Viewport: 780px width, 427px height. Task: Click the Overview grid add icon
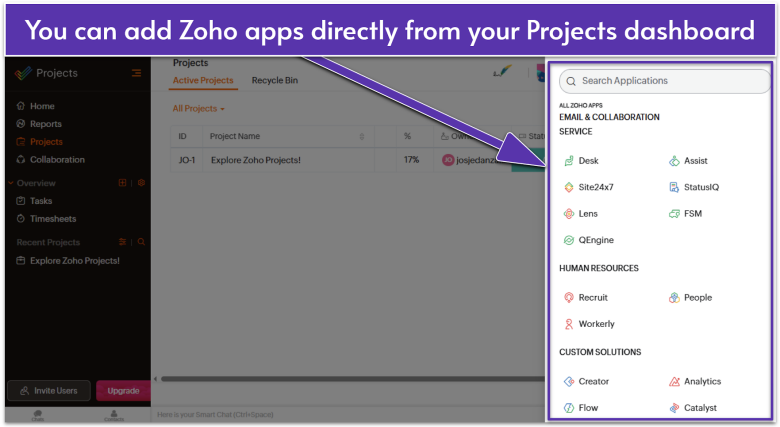click(x=122, y=183)
